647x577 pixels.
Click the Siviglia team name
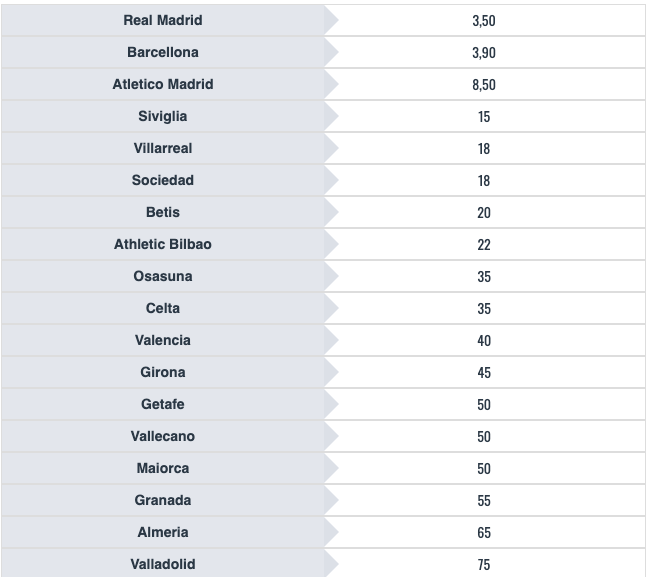pyautogui.click(x=162, y=116)
